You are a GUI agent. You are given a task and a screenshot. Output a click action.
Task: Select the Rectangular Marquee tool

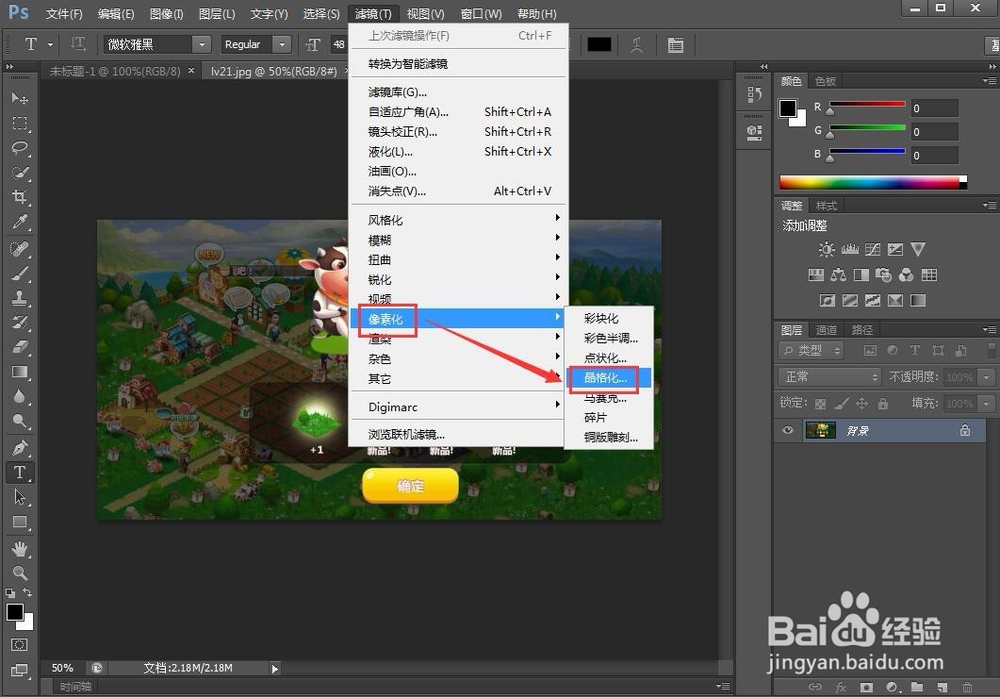20,123
